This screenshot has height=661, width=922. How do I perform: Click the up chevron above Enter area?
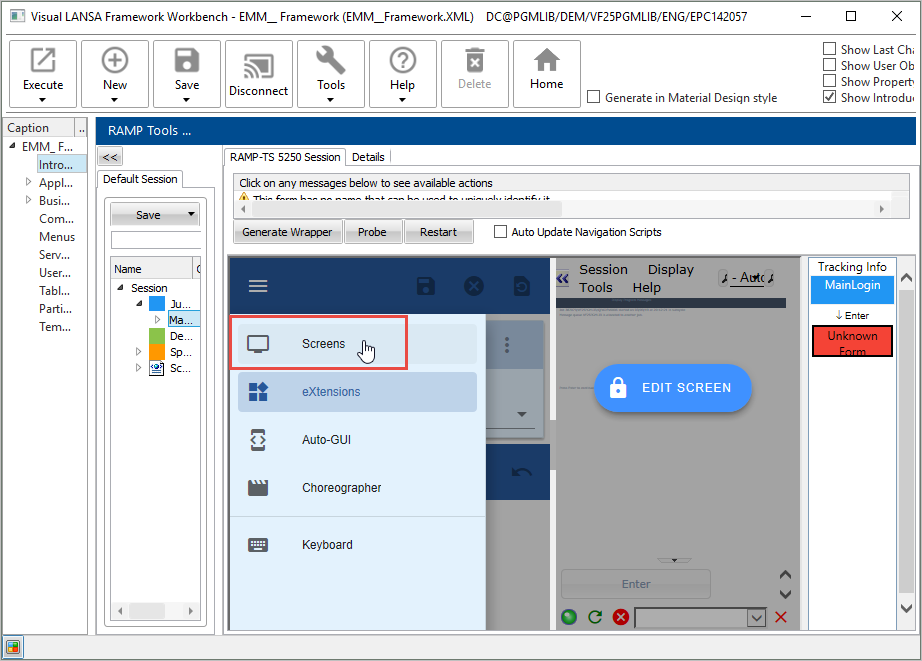click(x=785, y=575)
